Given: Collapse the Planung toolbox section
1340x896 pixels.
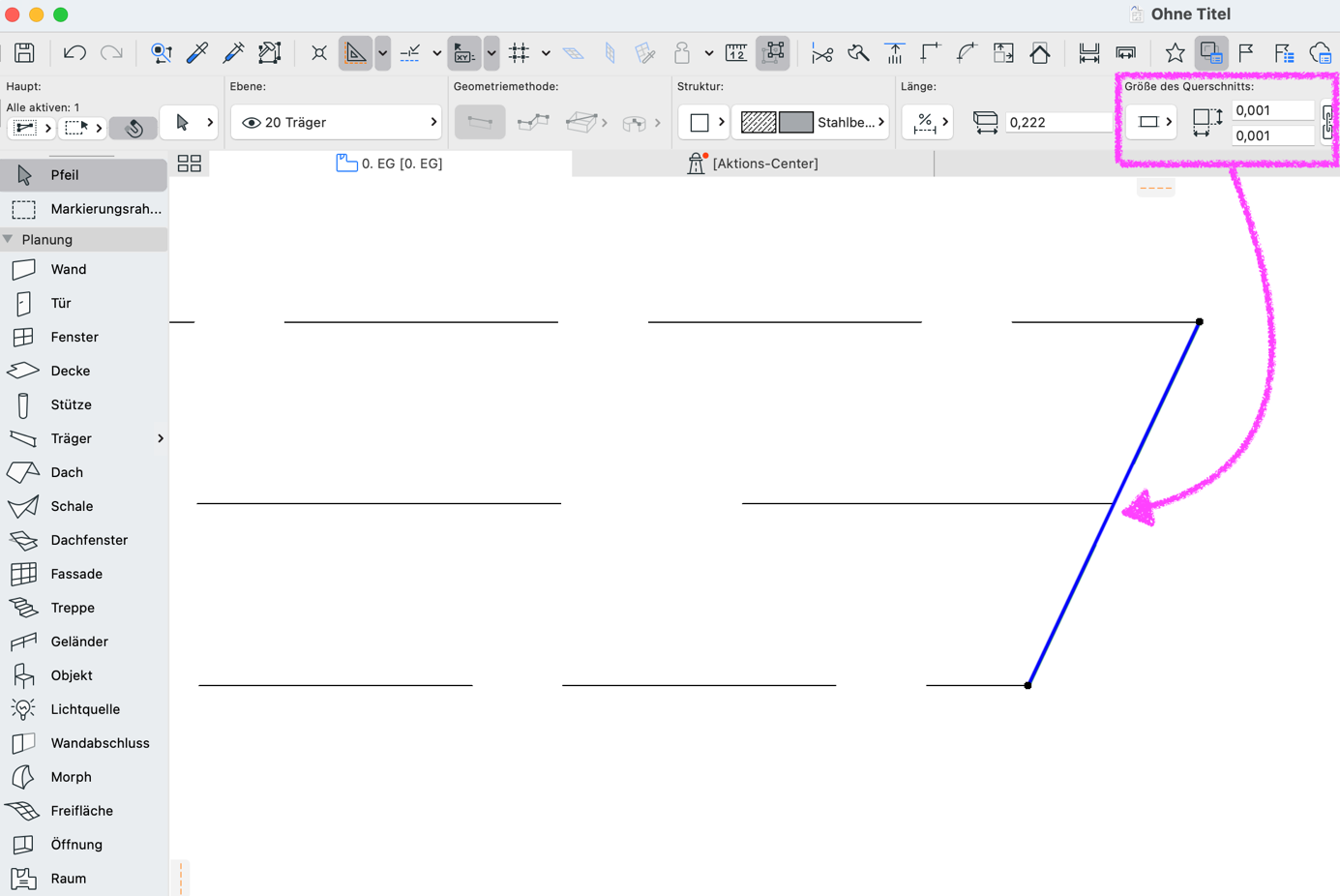Looking at the screenshot, I should pyautogui.click(x=9, y=239).
